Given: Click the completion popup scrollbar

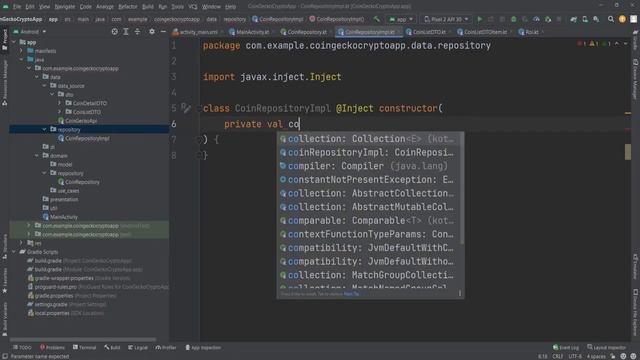Looking at the screenshot, I should tap(462, 188).
